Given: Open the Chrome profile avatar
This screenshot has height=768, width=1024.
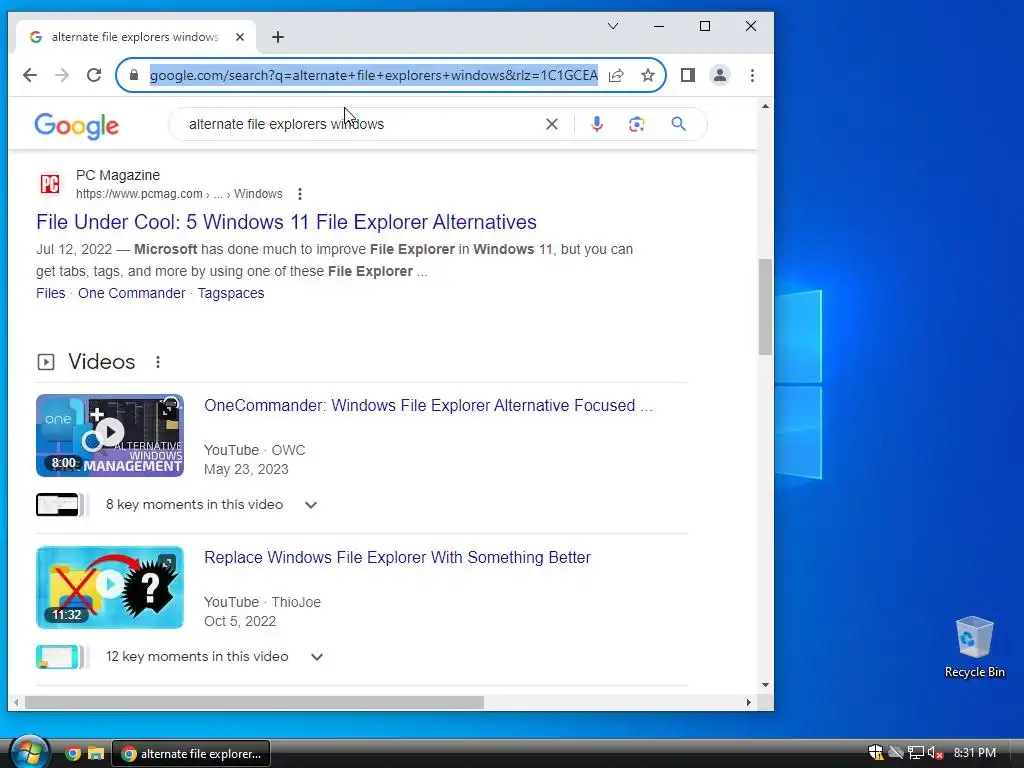Looking at the screenshot, I should coord(720,75).
